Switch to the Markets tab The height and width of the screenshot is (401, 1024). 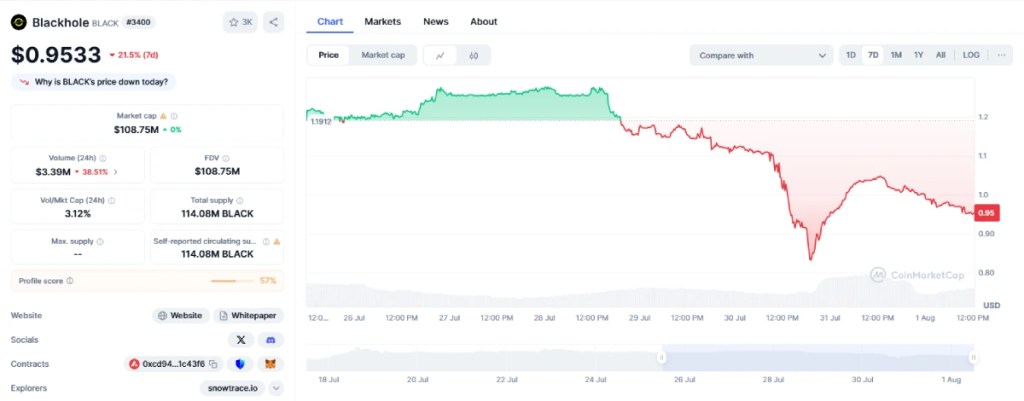(x=382, y=21)
